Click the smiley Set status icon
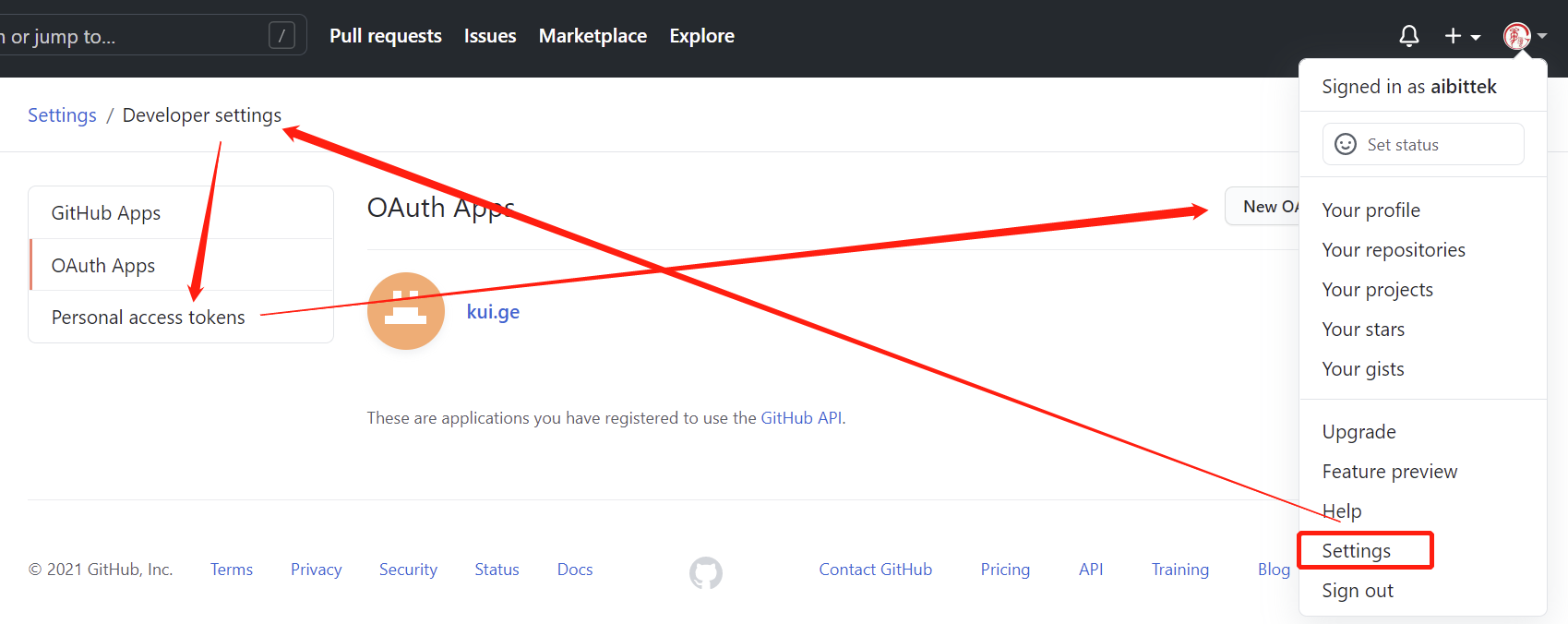1568x624 pixels. point(1346,144)
